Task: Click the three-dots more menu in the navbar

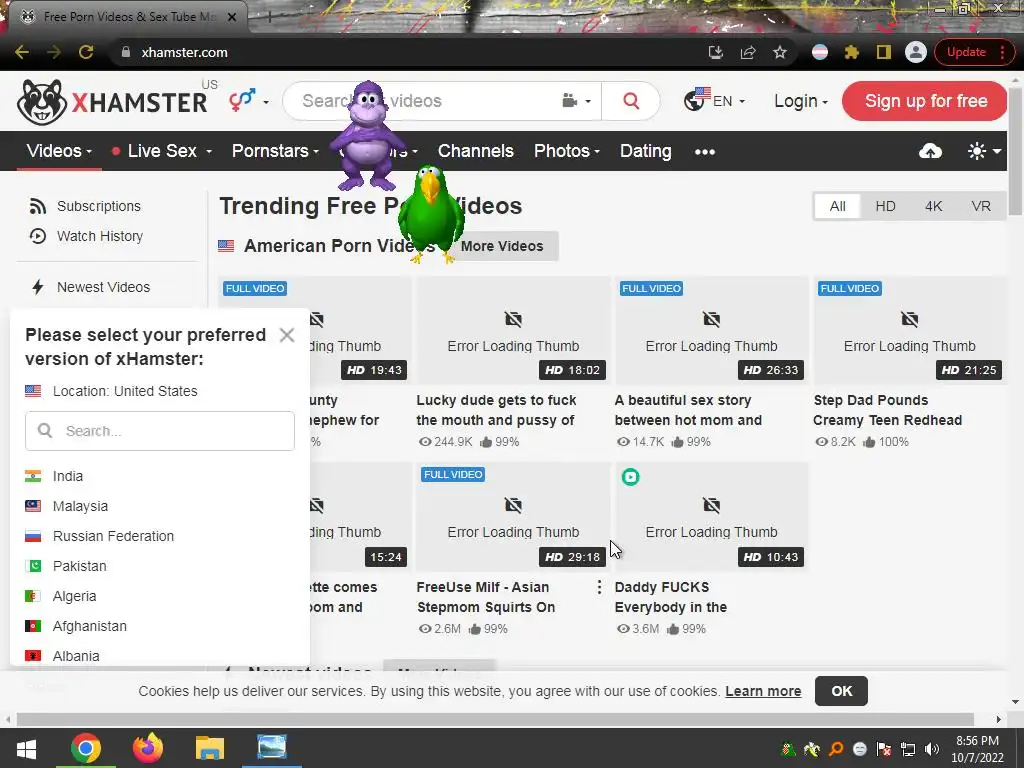Action: [x=705, y=152]
